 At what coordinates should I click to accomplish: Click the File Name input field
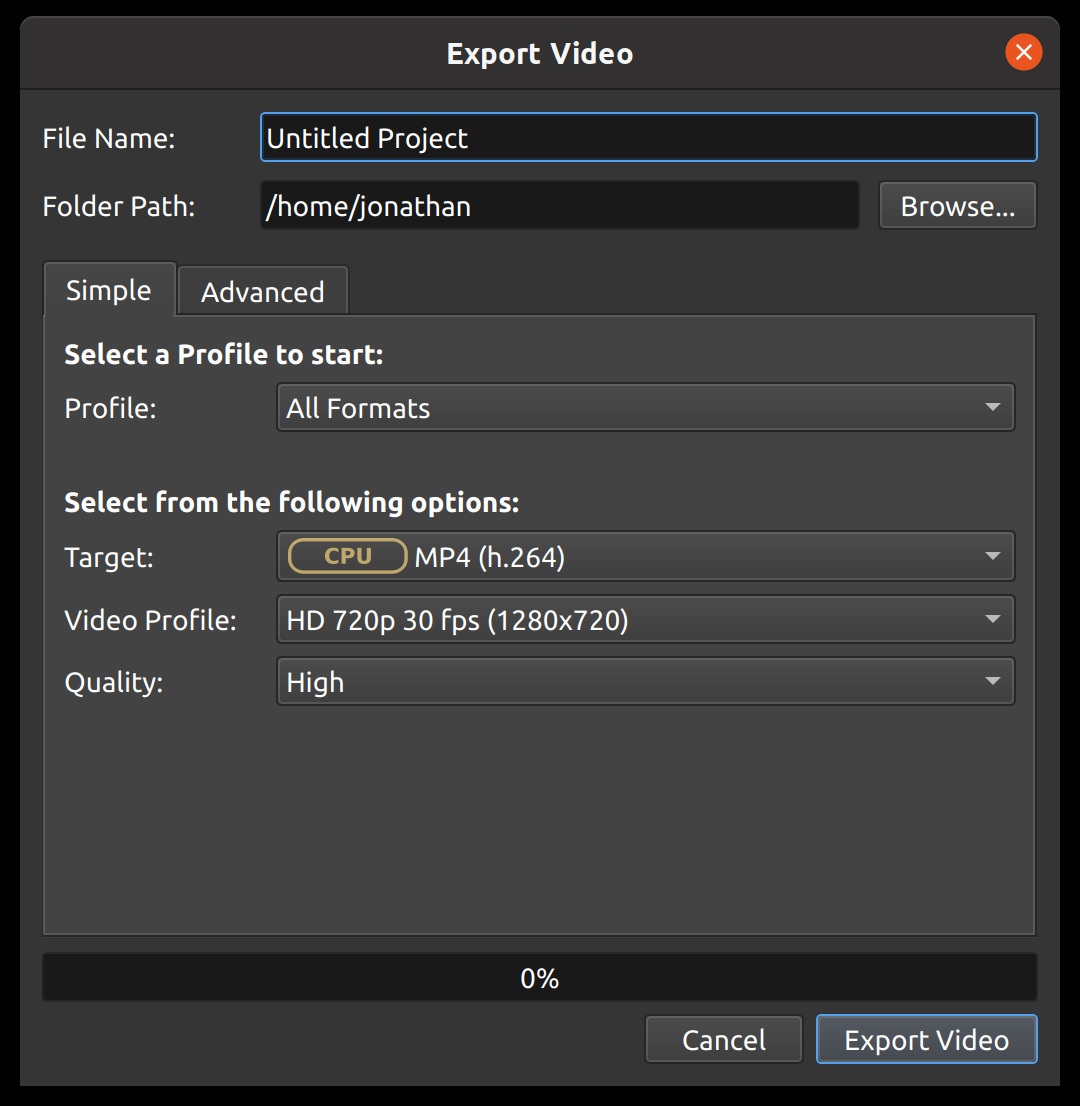pos(648,137)
